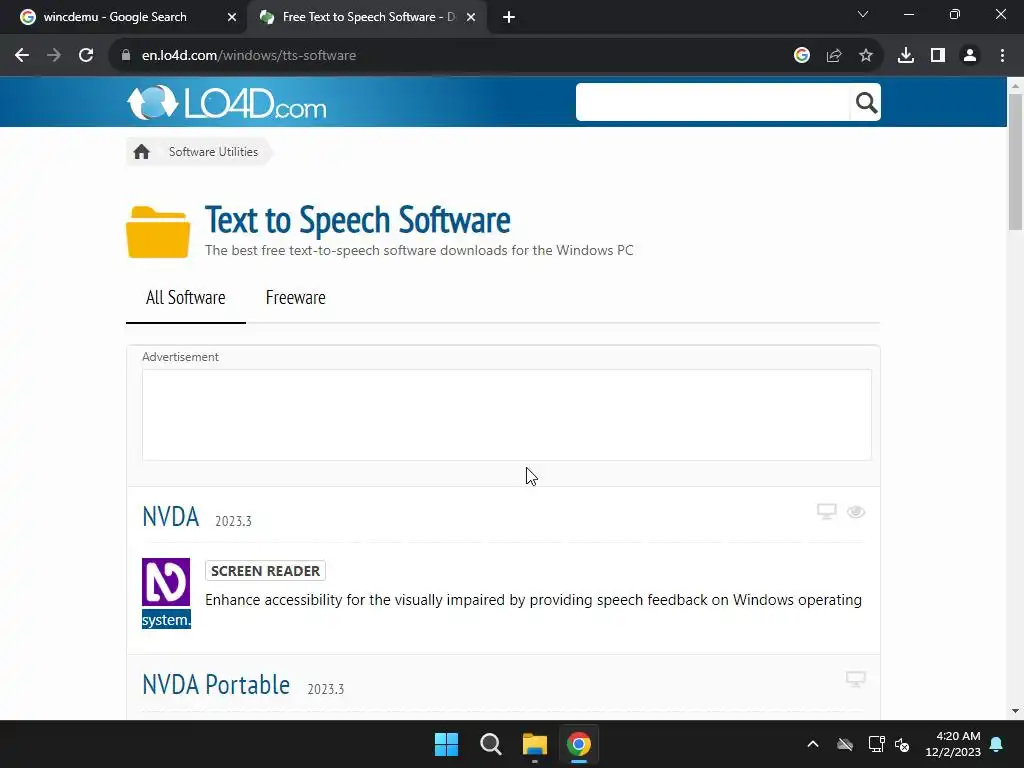Toggle the Chrome side panel
The width and height of the screenshot is (1024, 768).
pyautogui.click(x=938, y=56)
